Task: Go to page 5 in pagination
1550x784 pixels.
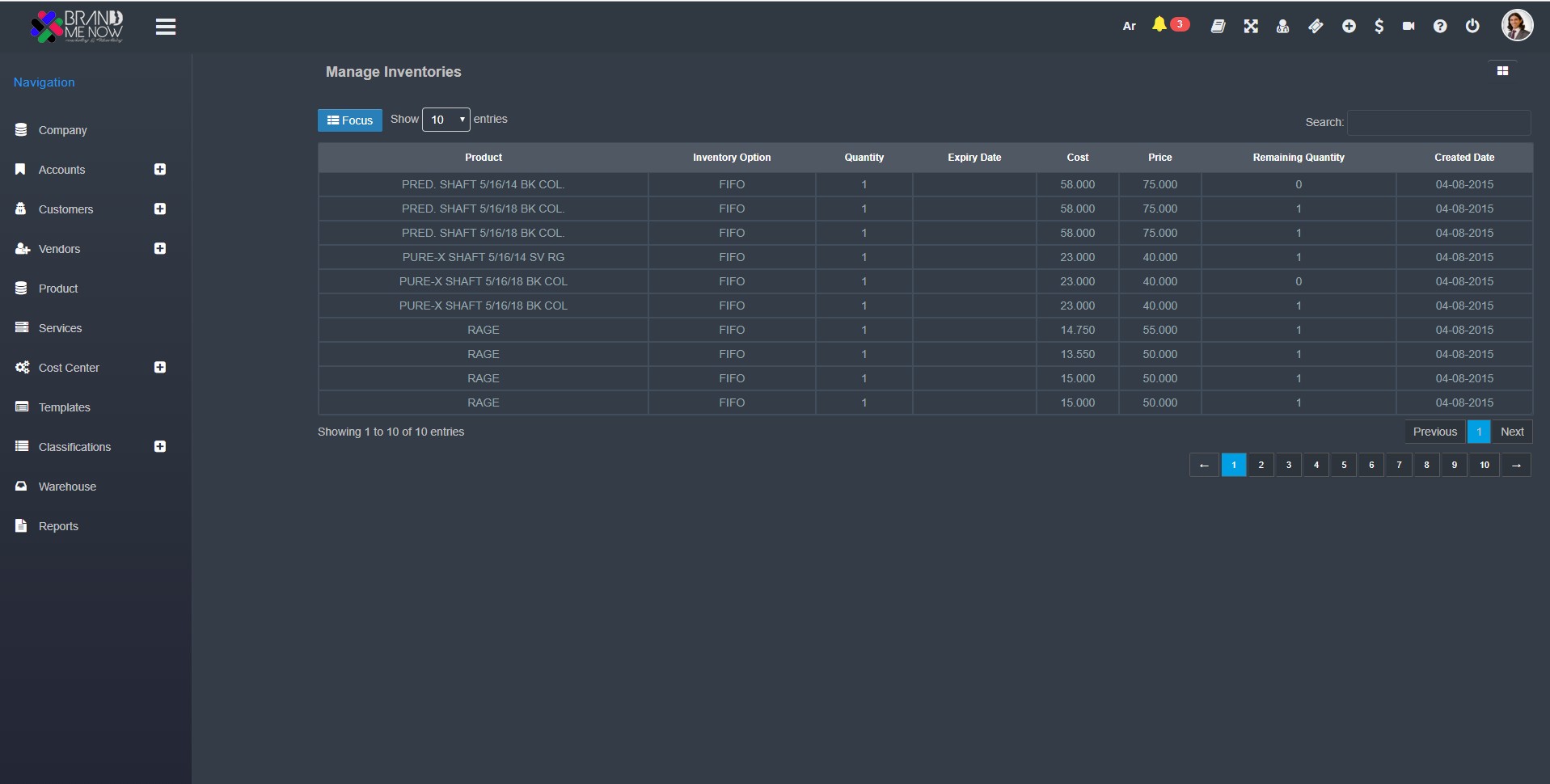Action: [x=1344, y=465]
